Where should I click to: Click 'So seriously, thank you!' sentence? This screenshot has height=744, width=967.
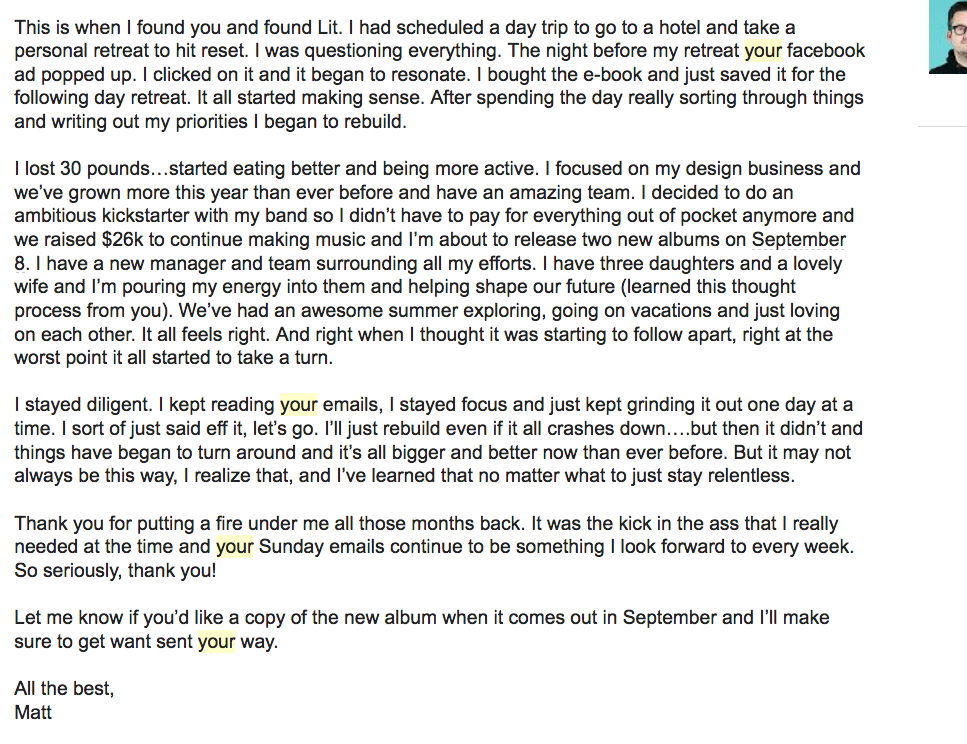click(x=115, y=571)
